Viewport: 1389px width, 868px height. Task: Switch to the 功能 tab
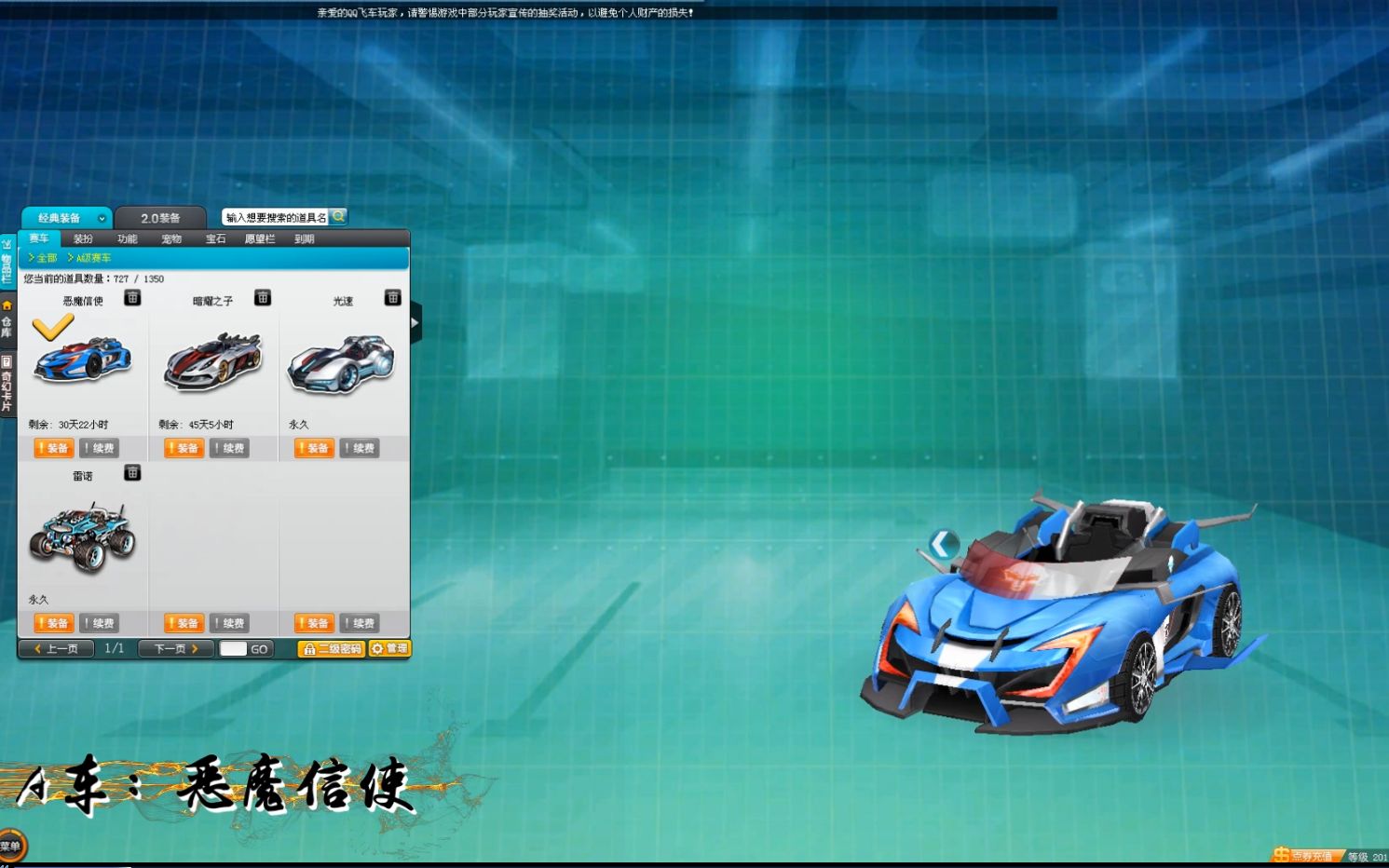pyautogui.click(x=128, y=239)
